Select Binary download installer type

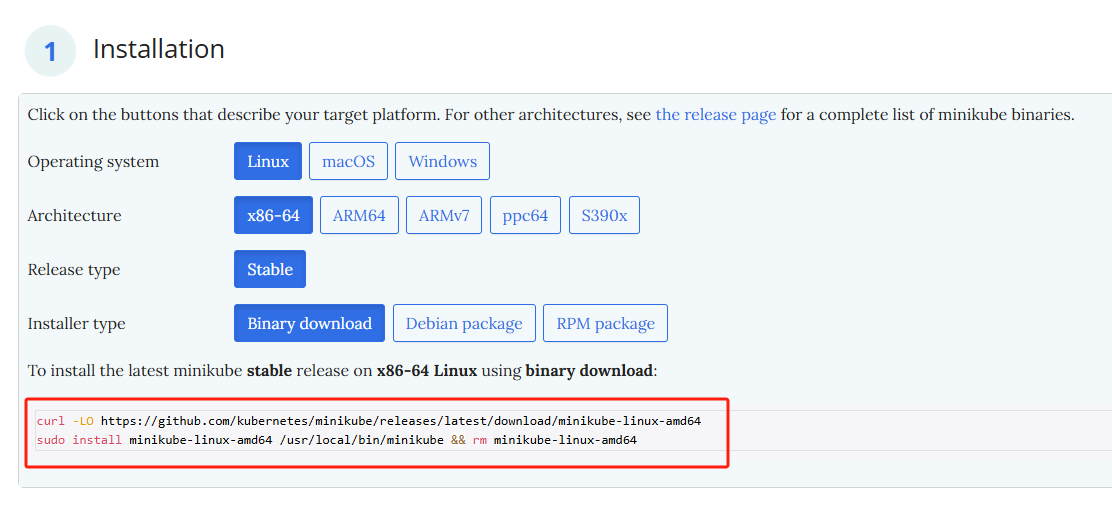point(309,323)
